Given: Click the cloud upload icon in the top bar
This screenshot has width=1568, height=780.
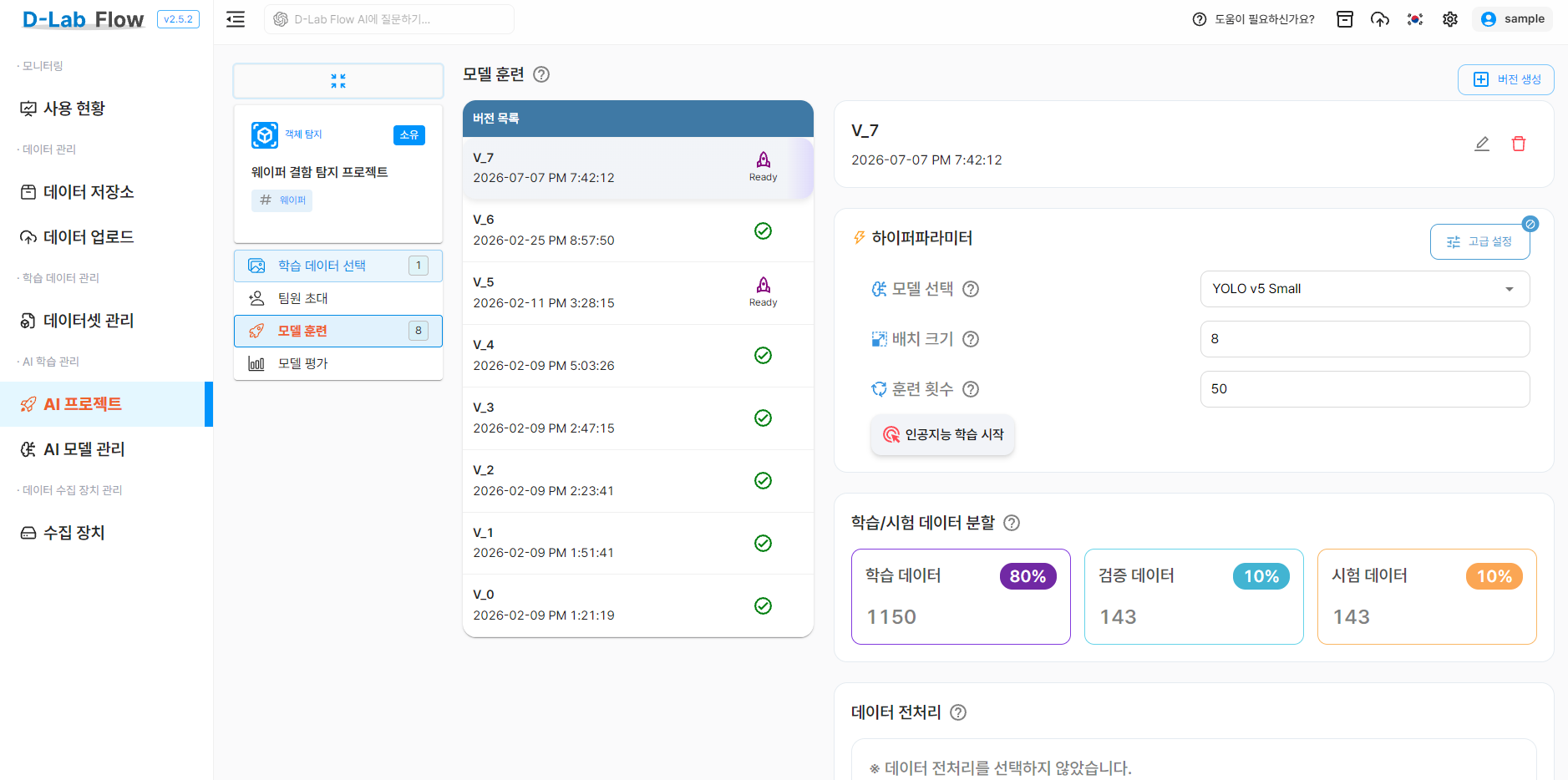Looking at the screenshot, I should [1380, 19].
